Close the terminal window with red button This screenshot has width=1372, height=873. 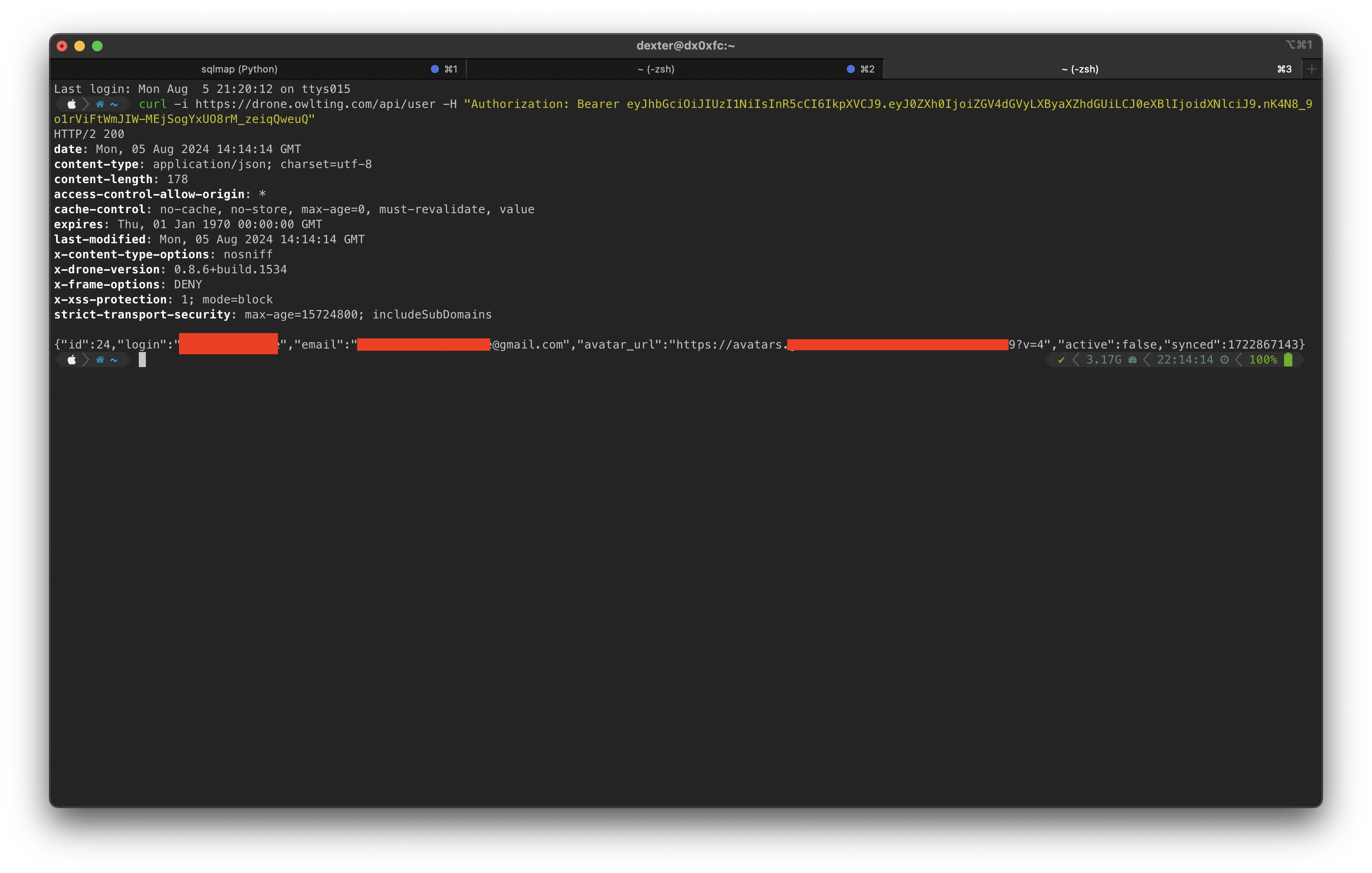(x=62, y=46)
